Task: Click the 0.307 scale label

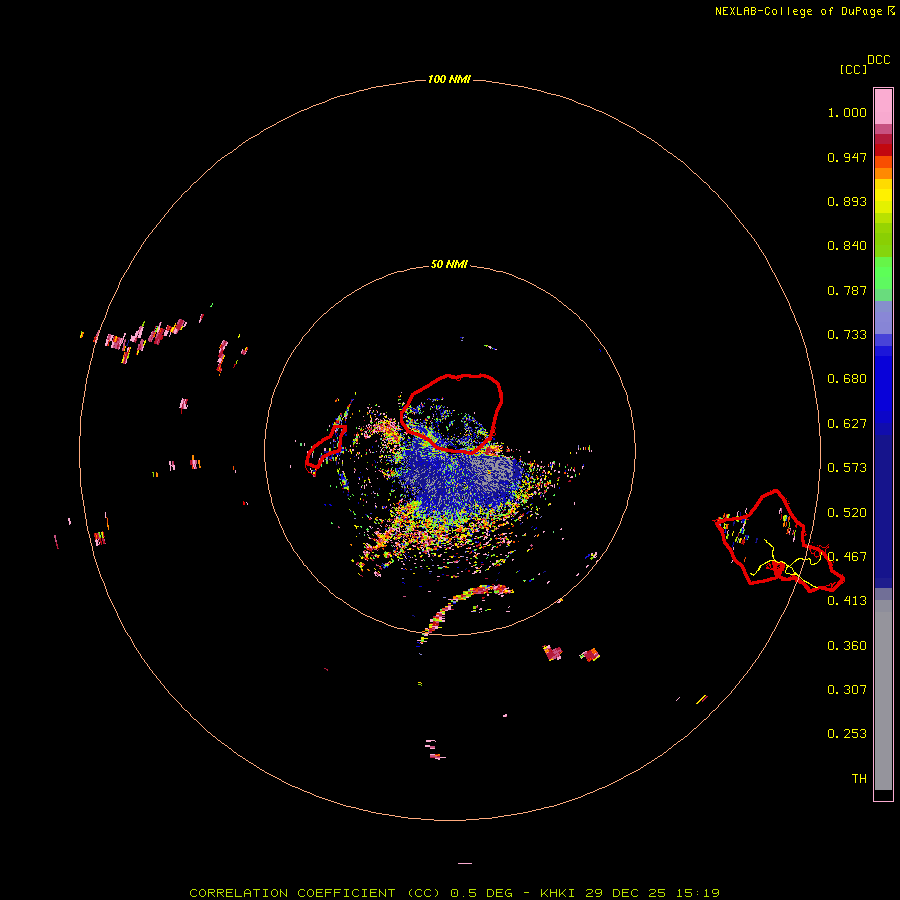Action: click(x=847, y=690)
